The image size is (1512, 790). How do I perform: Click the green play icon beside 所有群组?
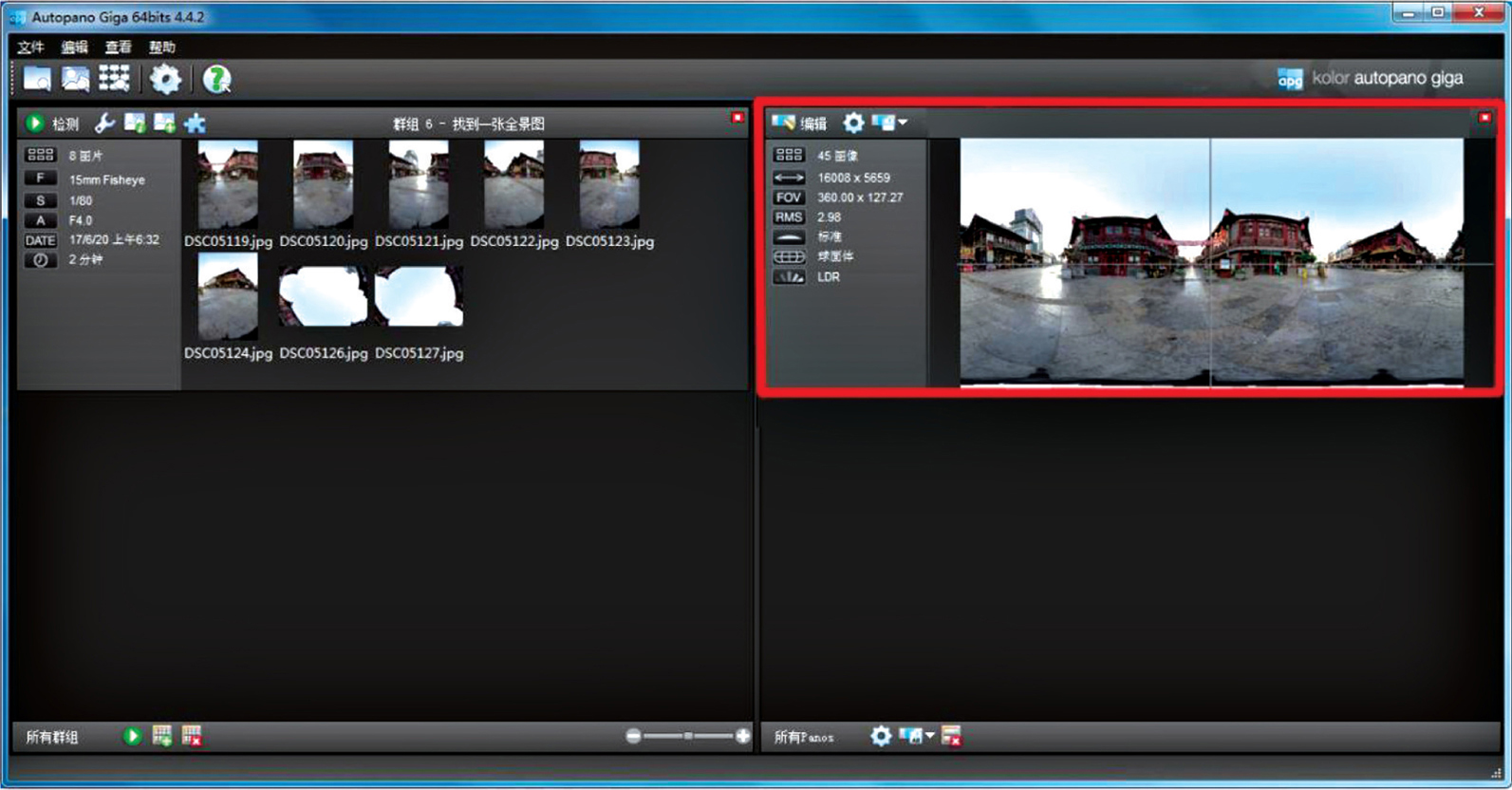coord(132,736)
